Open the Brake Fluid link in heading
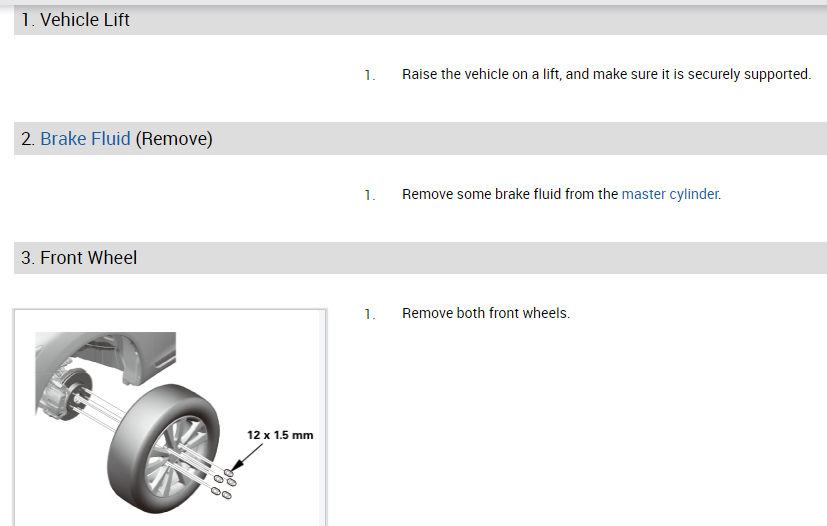 click(85, 139)
